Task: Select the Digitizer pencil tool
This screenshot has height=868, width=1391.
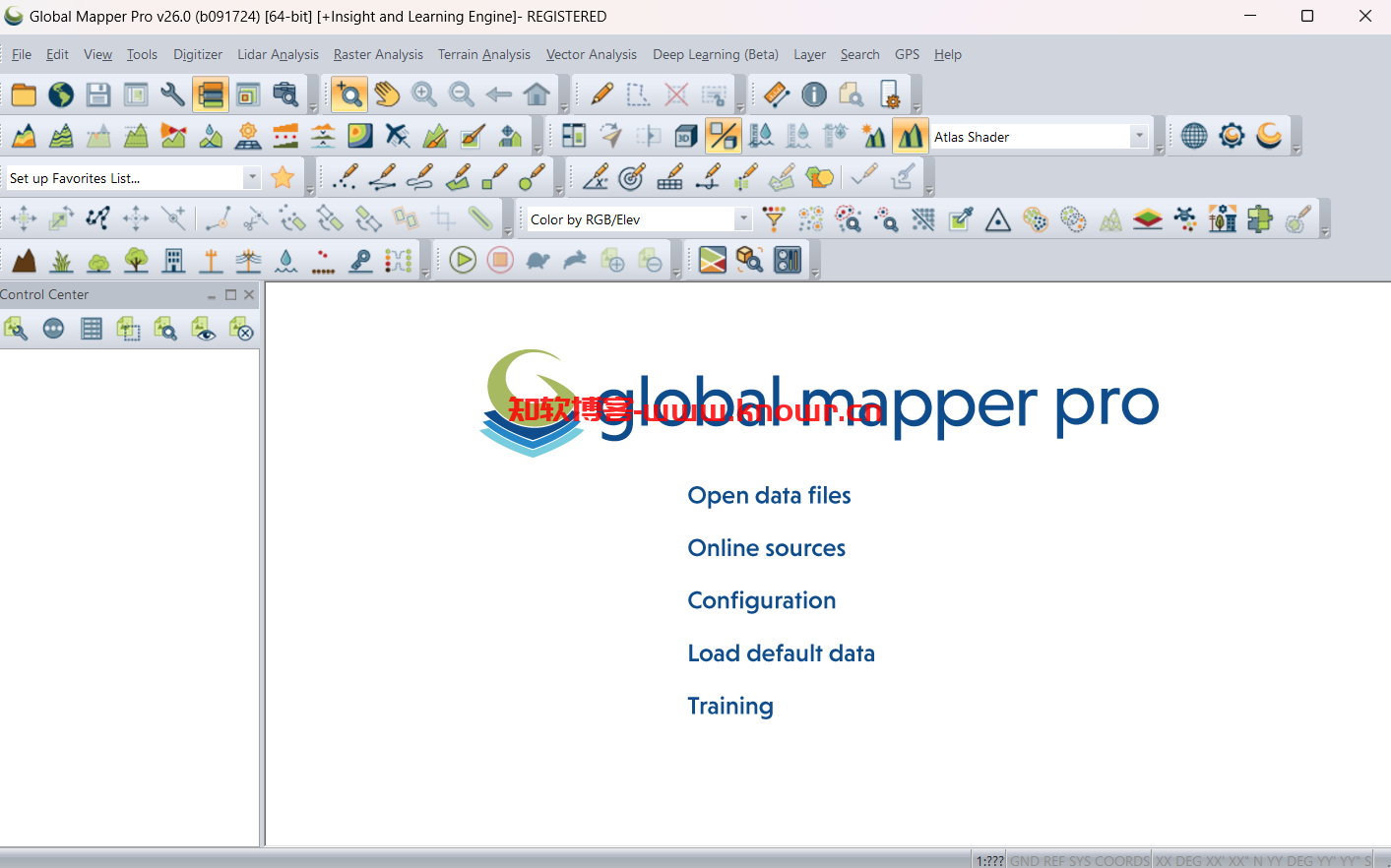Action: coord(601,94)
